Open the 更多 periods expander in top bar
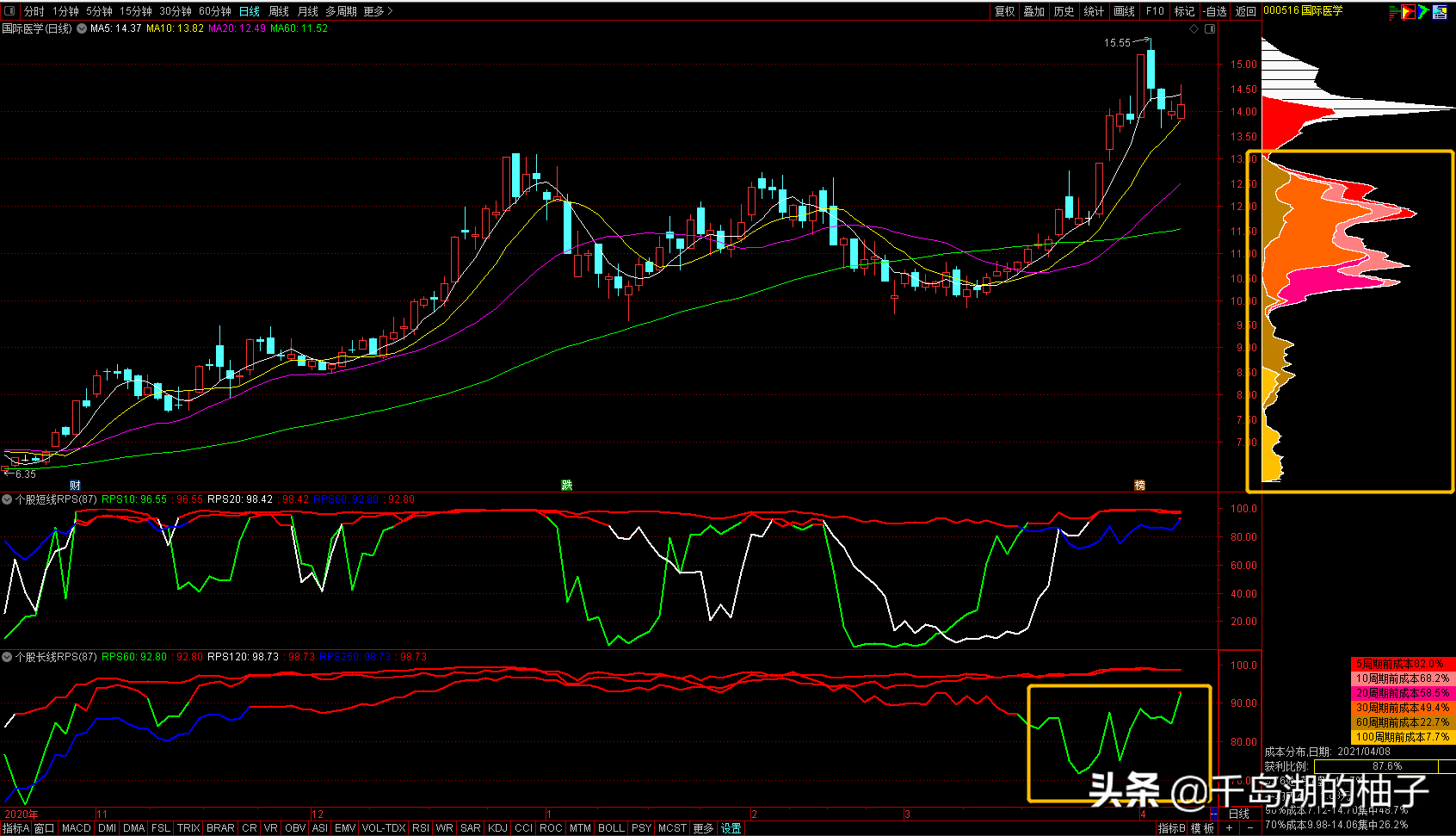 pyautogui.click(x=378, y=11)
